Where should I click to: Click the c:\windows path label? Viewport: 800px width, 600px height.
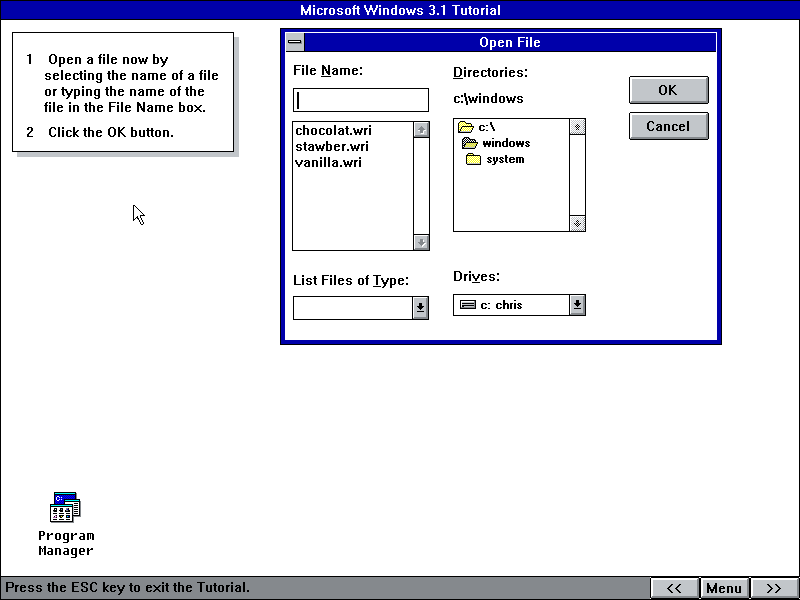[x=488, y=98]
